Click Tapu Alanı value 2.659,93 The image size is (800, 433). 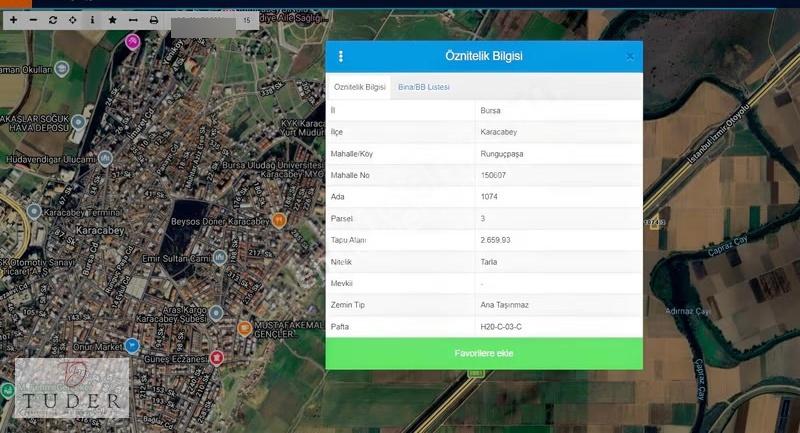[x=495, y=240]
